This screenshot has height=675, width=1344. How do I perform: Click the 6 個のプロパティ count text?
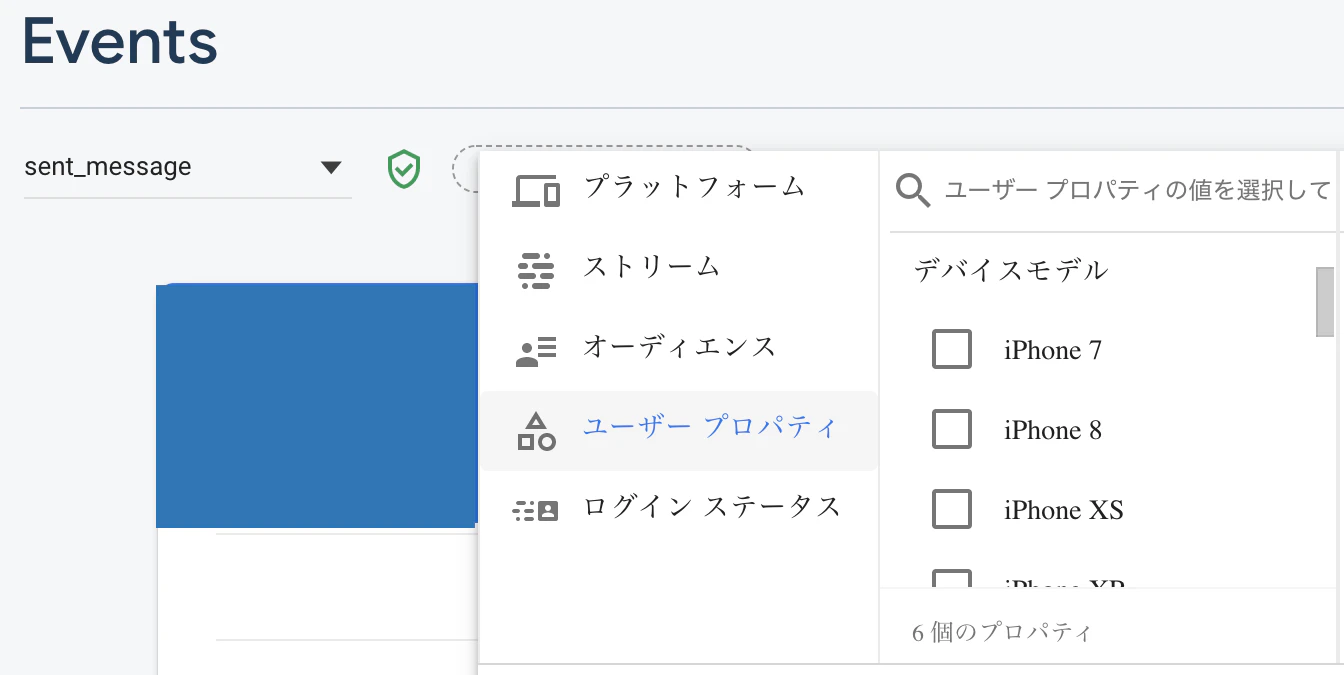click(x=1002, y=632)
